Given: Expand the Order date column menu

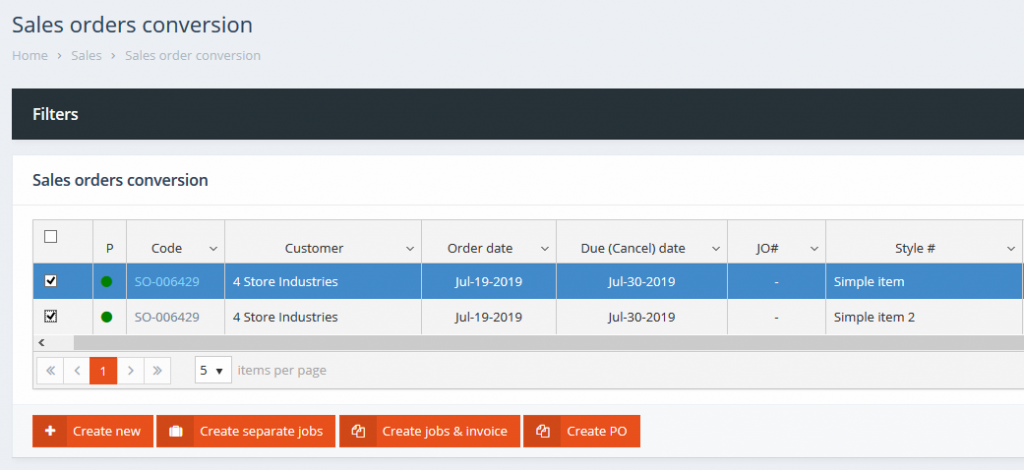Looking at the screenshot, I should click(x=544, y=248).
